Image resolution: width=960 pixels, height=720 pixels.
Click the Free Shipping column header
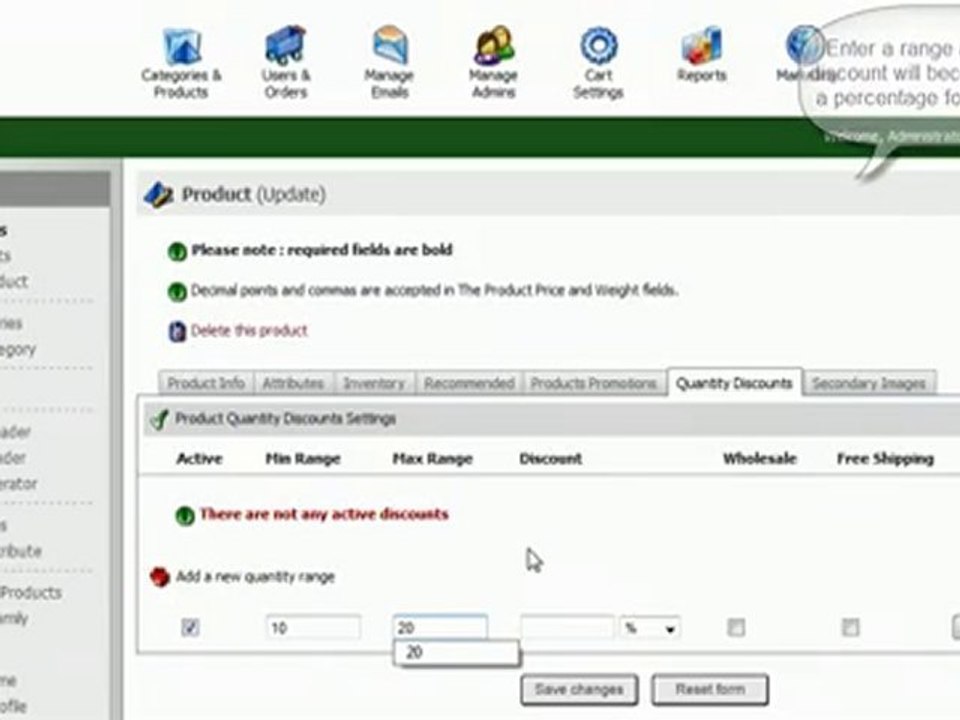(x=885, y=459)
